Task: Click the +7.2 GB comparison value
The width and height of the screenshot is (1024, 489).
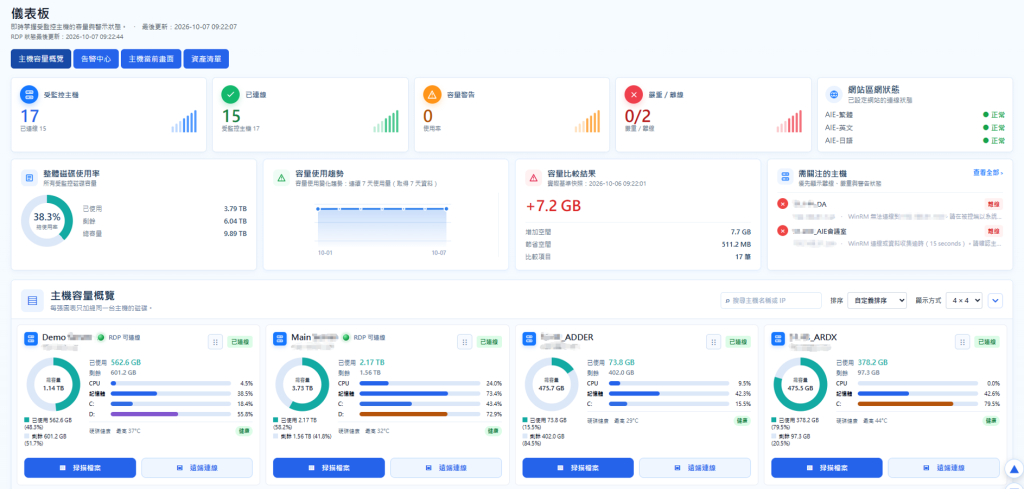Action: pyautogui.click(x=554, y=206)
